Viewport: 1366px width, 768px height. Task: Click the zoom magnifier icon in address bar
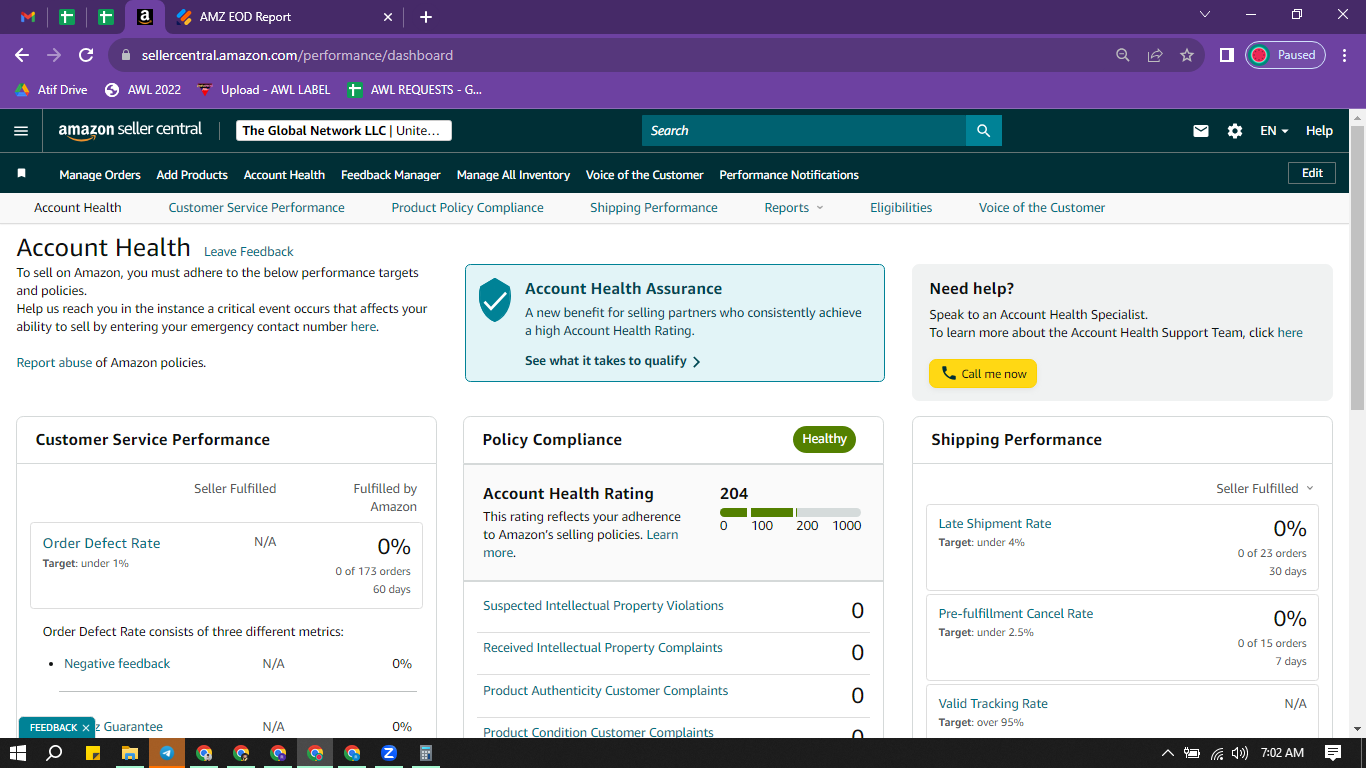1123,55
